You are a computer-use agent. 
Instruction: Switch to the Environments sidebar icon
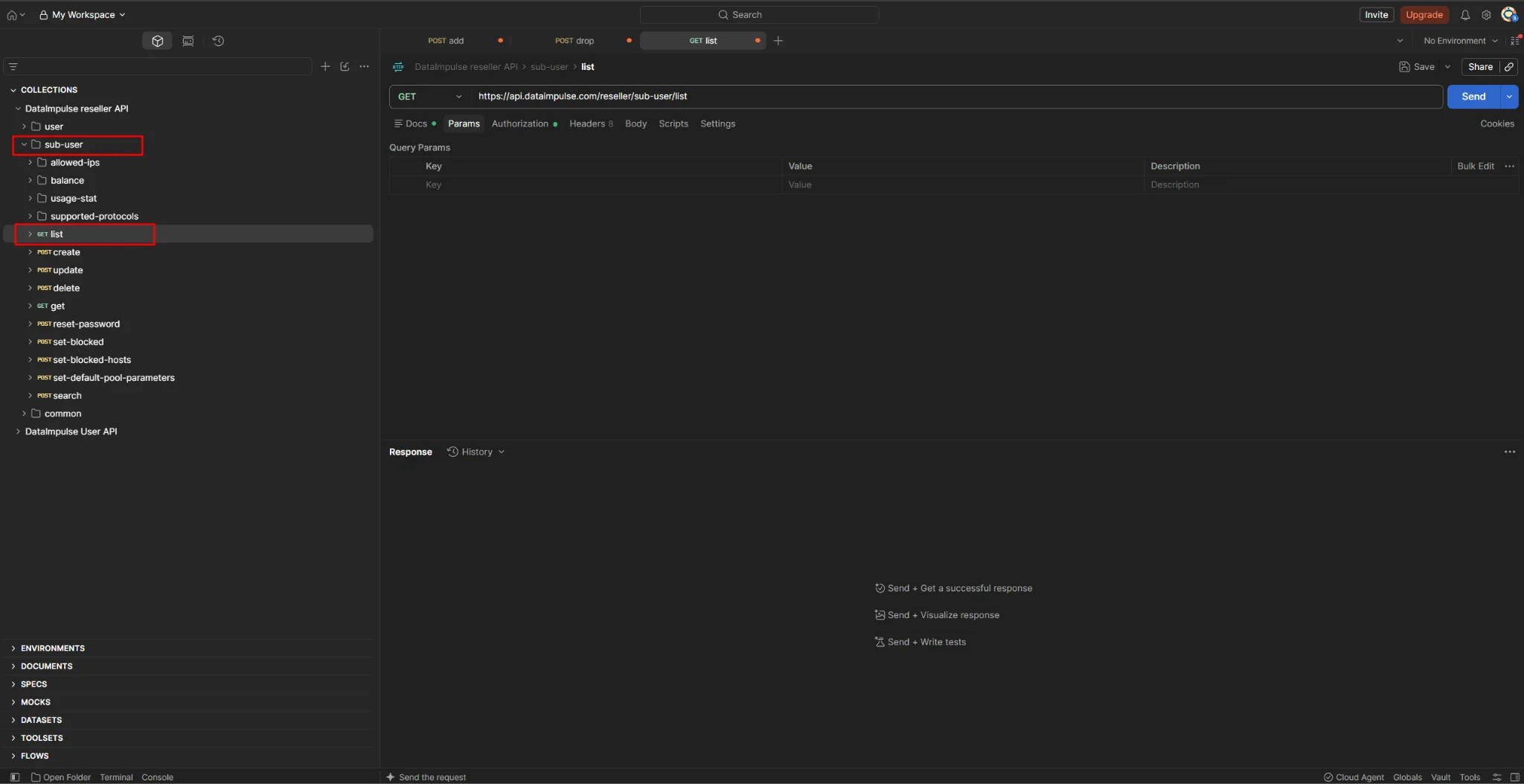(x=188, y=41)
